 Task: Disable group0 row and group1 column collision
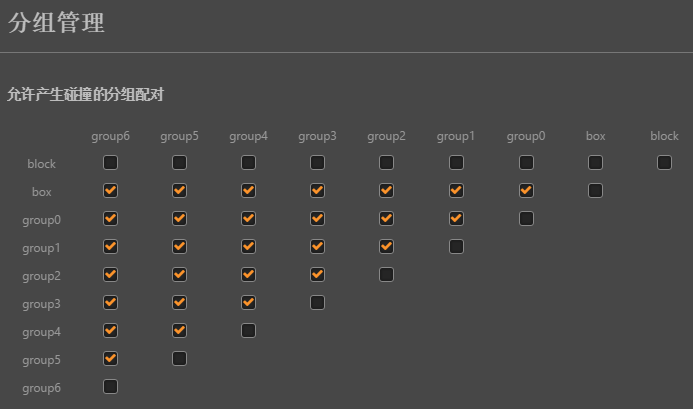(456, 218)
